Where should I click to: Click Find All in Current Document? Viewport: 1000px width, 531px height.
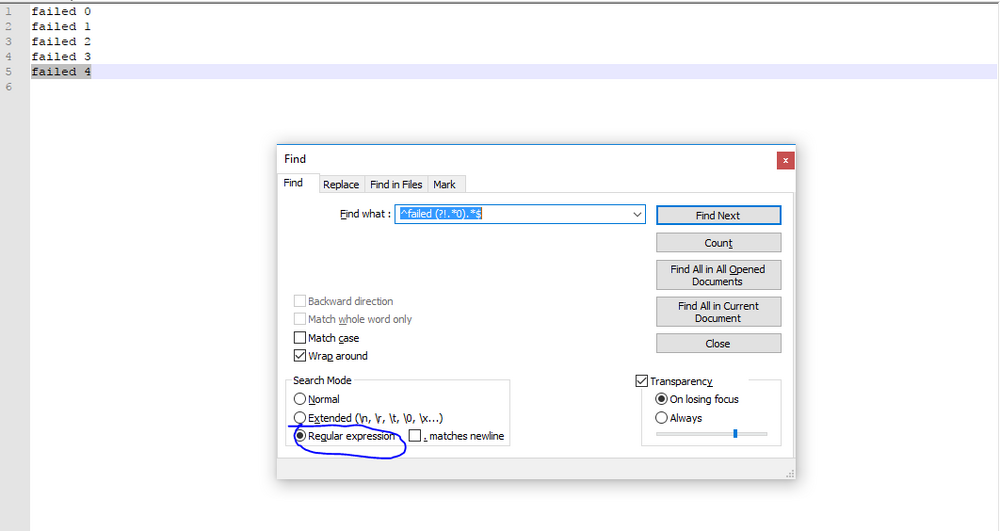(718, 312)
